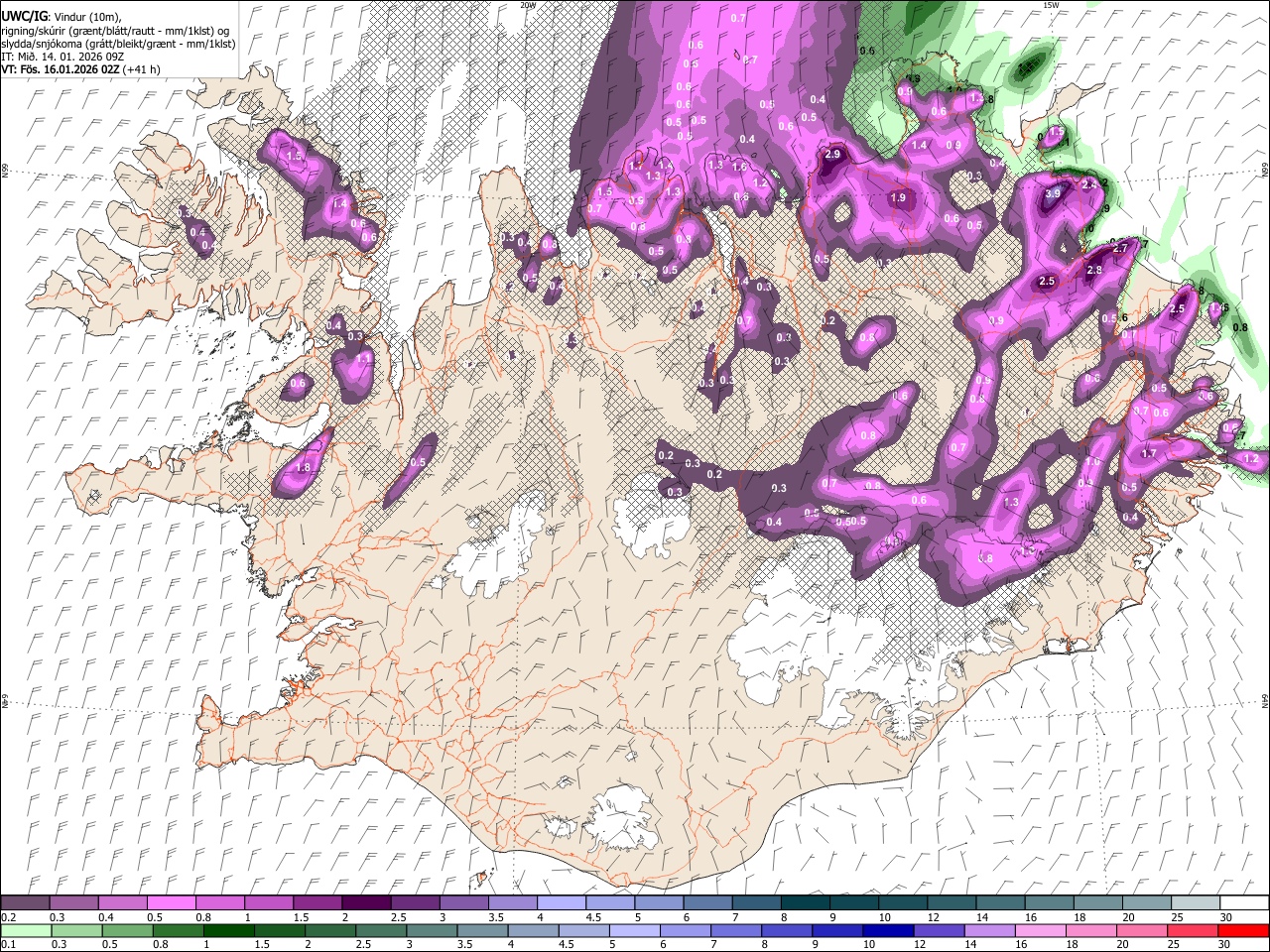
Task: Click the lower scale pink swatch between 16 and 18
Action: point(1041,930)
